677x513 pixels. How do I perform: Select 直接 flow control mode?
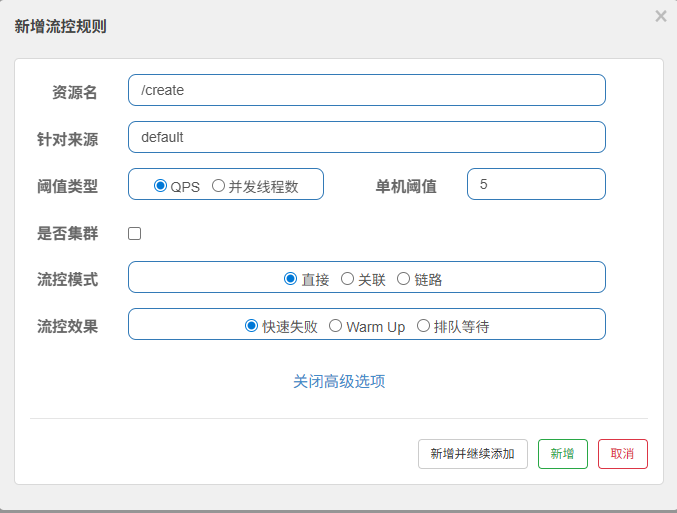290,279
